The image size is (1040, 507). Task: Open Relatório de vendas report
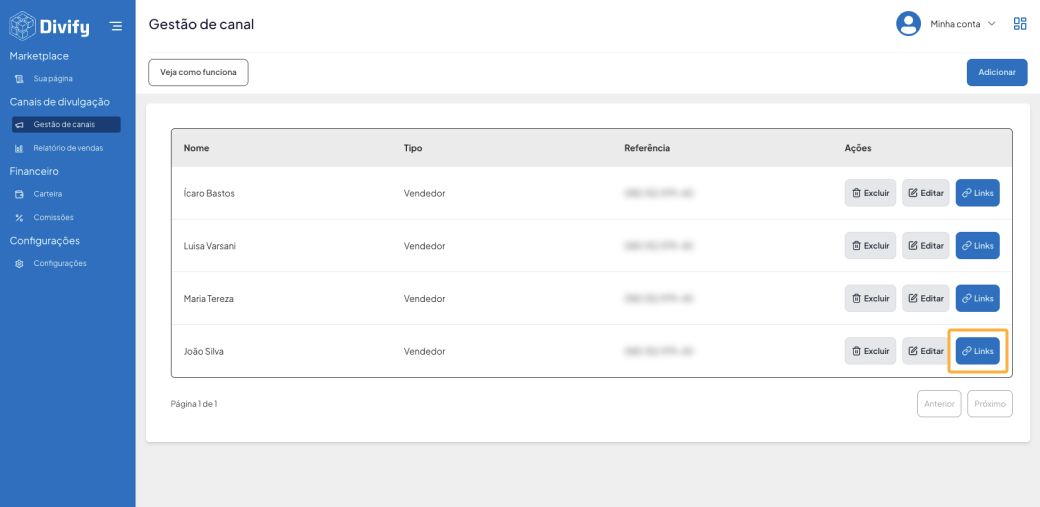tap(67, 148)
